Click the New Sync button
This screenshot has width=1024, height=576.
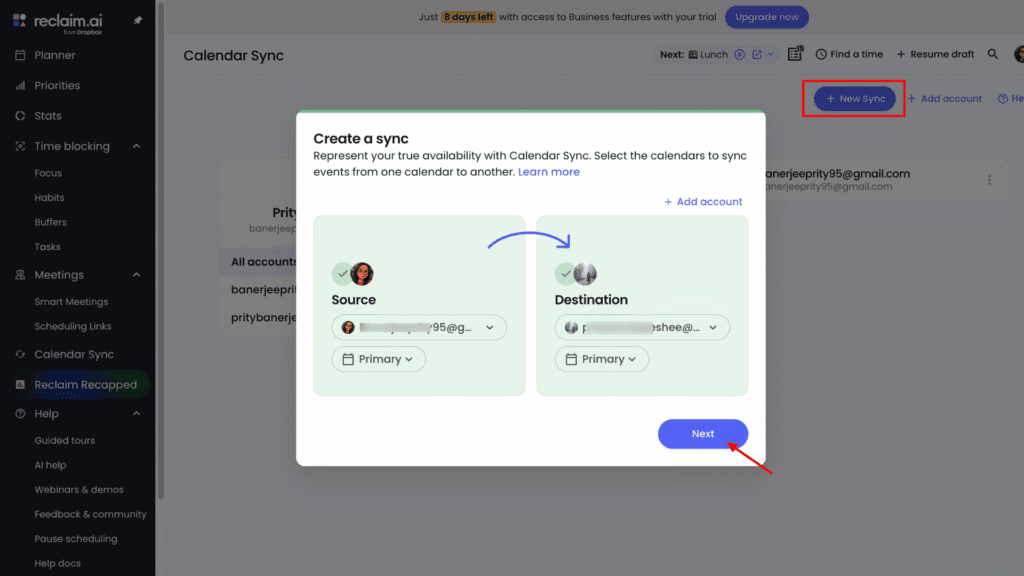[853, 98]
